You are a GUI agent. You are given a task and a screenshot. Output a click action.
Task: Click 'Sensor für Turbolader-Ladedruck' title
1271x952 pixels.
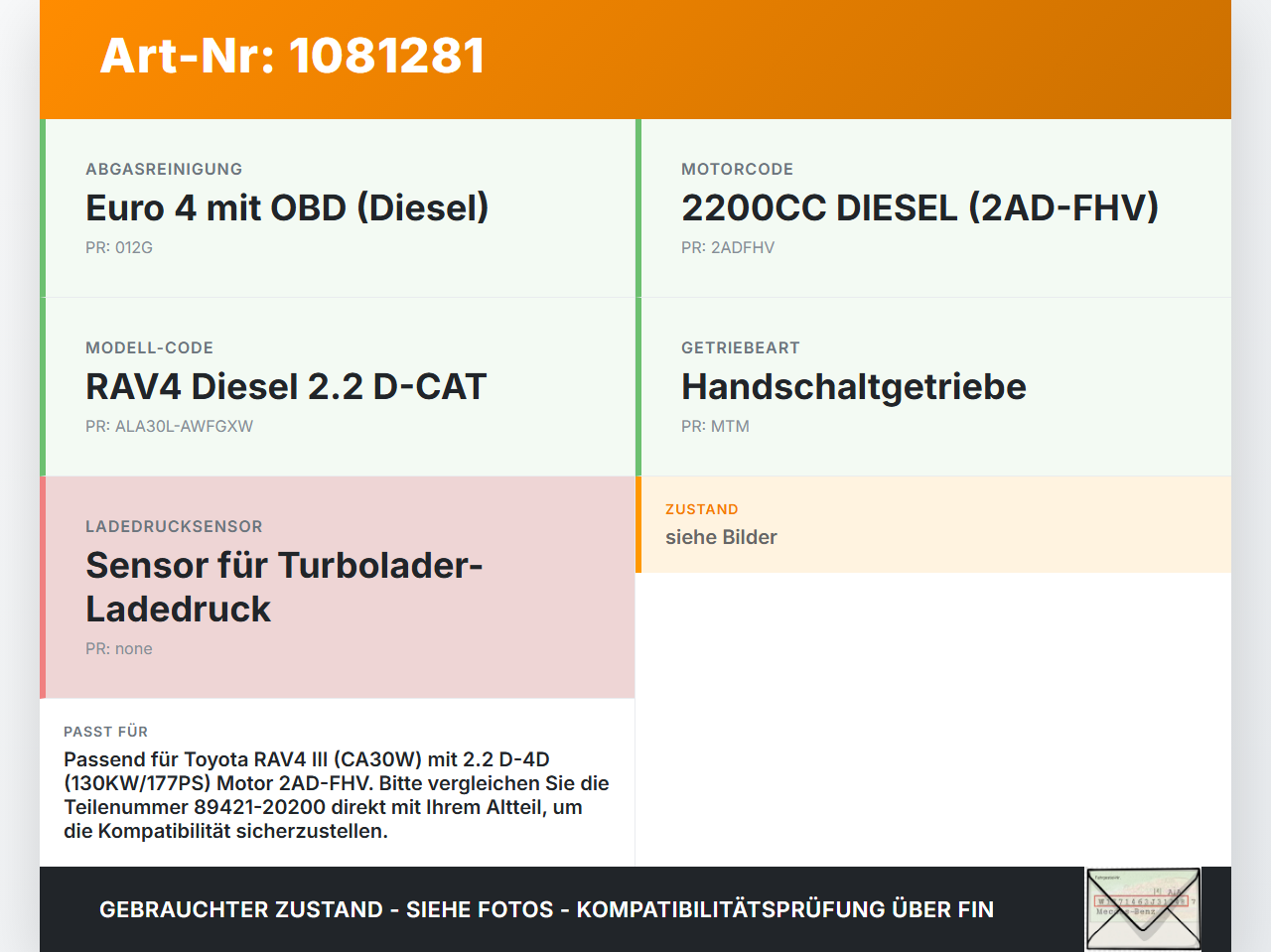[284, 587]
